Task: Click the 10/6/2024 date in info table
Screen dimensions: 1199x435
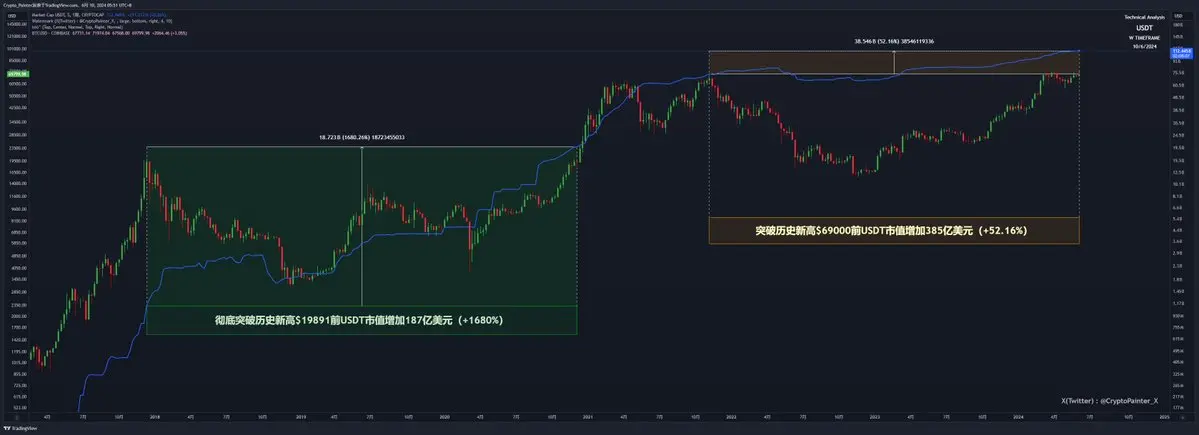Action: (x=1145, y=47)
